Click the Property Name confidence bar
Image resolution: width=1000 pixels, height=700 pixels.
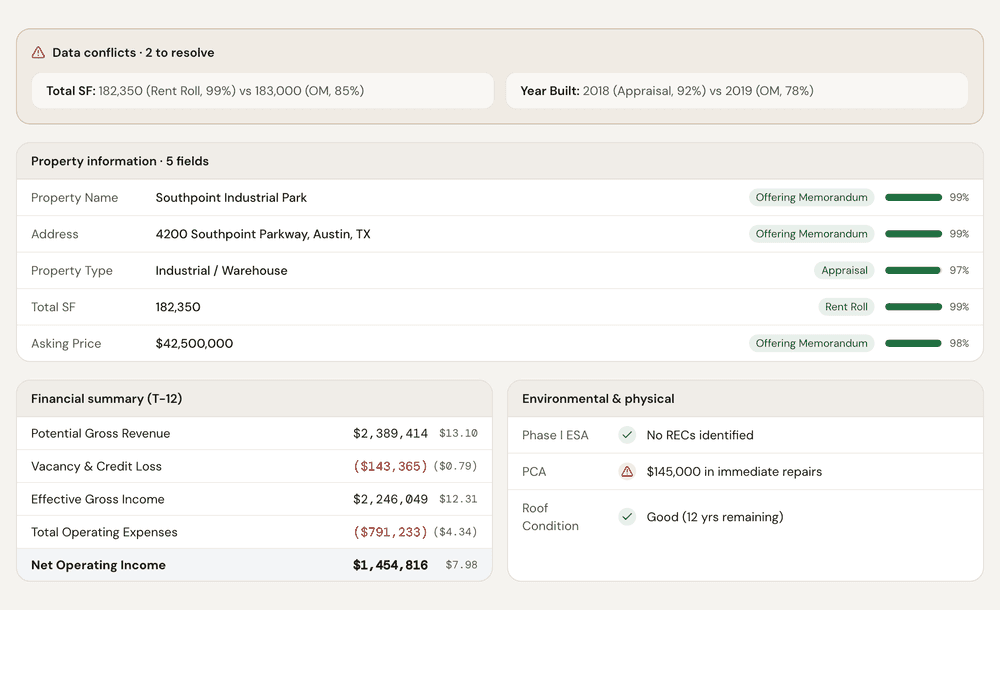pos(913,198)
